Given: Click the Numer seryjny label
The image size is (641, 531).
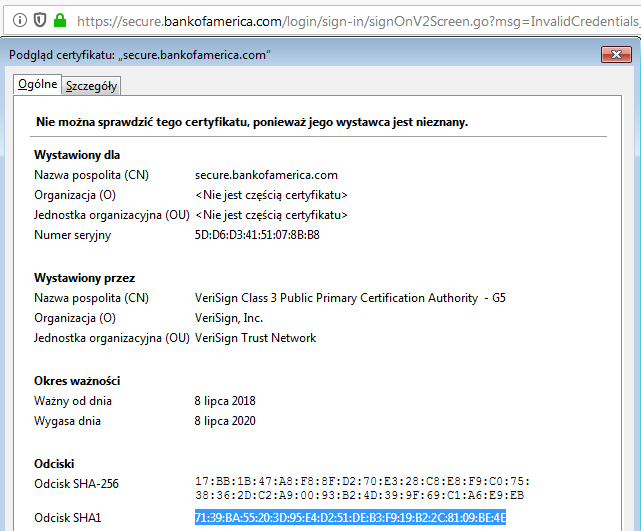Looking at the screenshot, I should (72, 235).
